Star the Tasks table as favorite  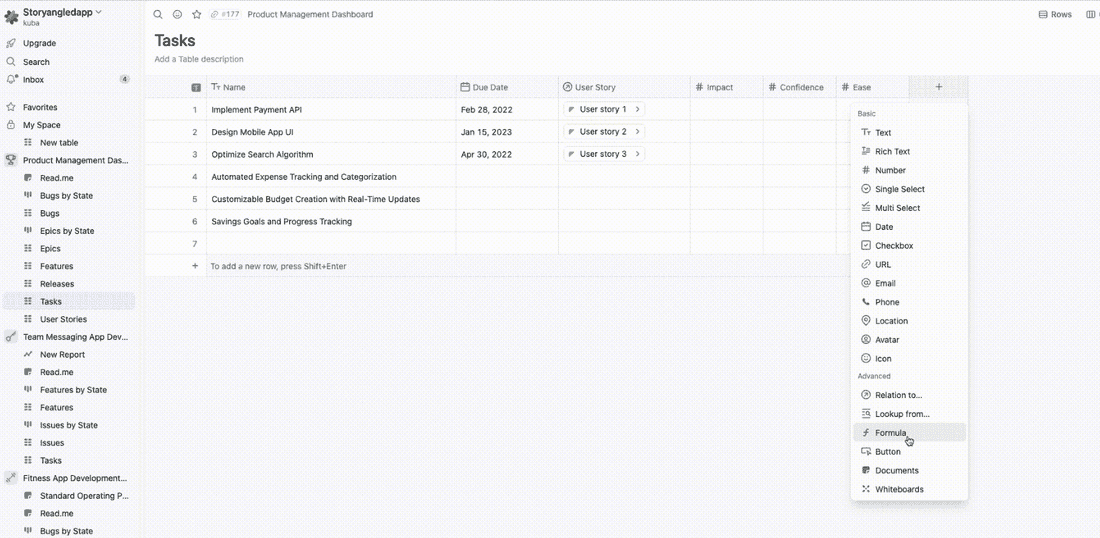(196, 15)
